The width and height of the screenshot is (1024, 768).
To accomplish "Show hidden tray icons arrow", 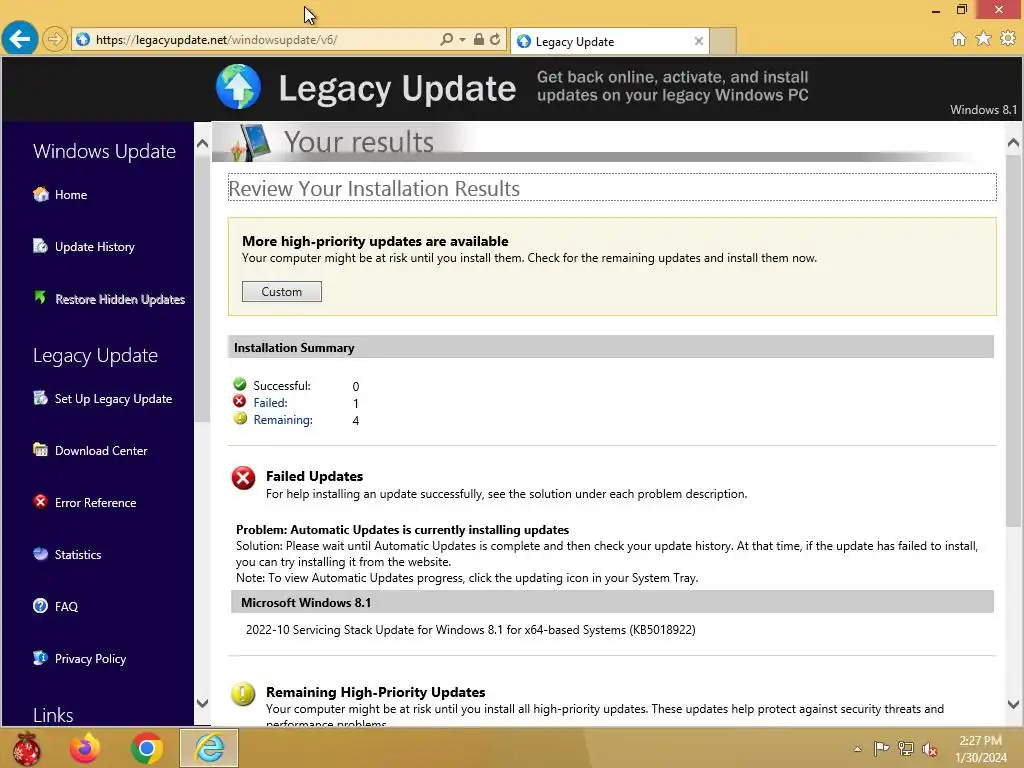I will point(857,749).
